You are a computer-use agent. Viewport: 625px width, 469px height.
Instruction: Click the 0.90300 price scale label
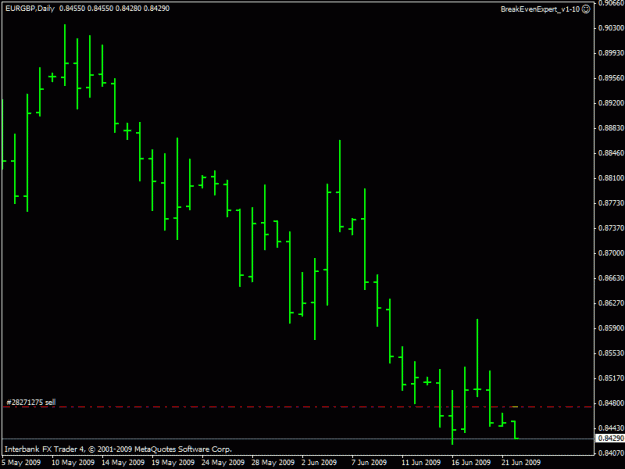point(611,28)
